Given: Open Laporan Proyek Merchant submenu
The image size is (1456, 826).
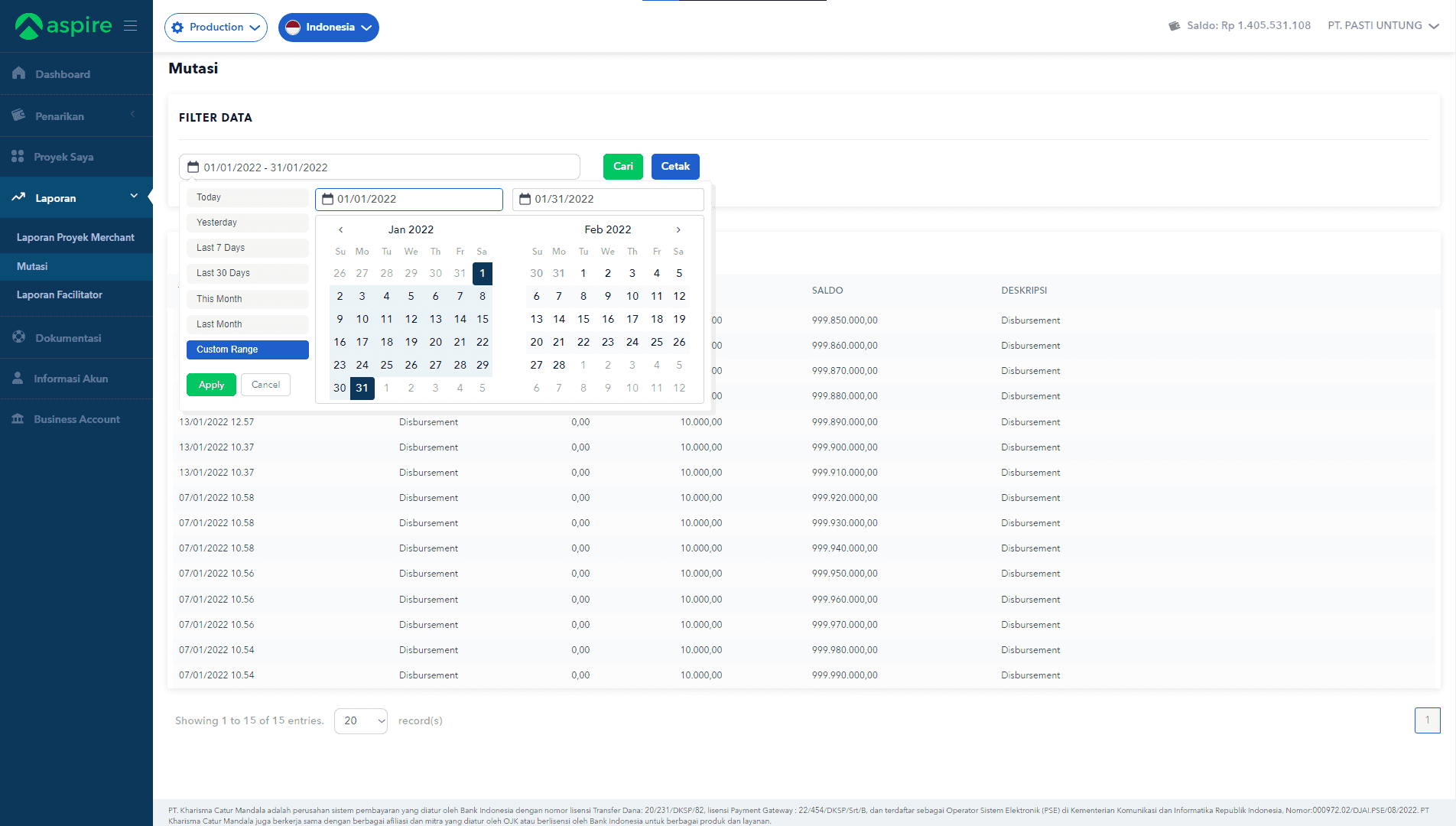Looking at the screenshot, I should click(76, 237).
